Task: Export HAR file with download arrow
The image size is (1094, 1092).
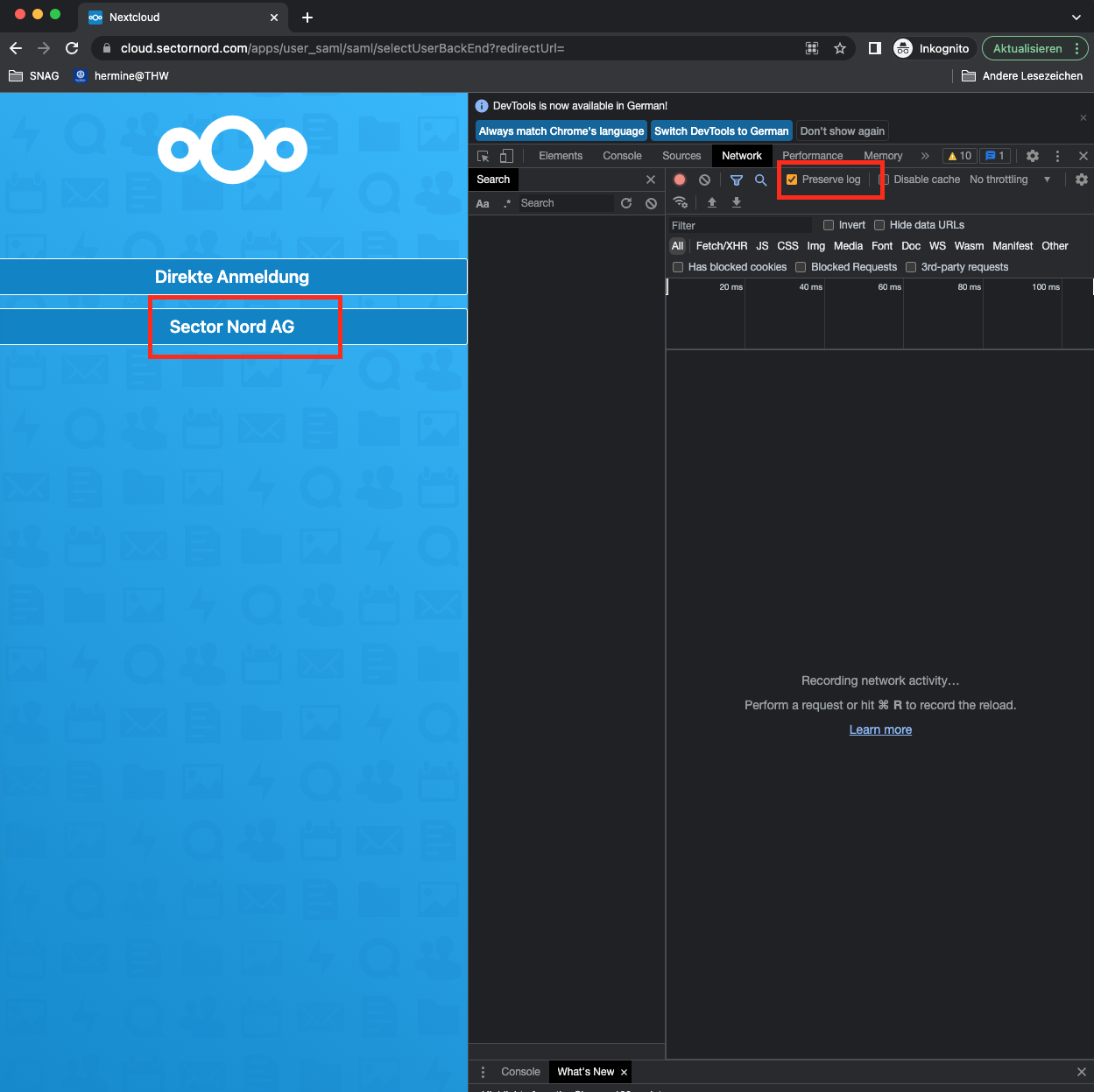Action: pyautogui.click(x=737, y=202)
